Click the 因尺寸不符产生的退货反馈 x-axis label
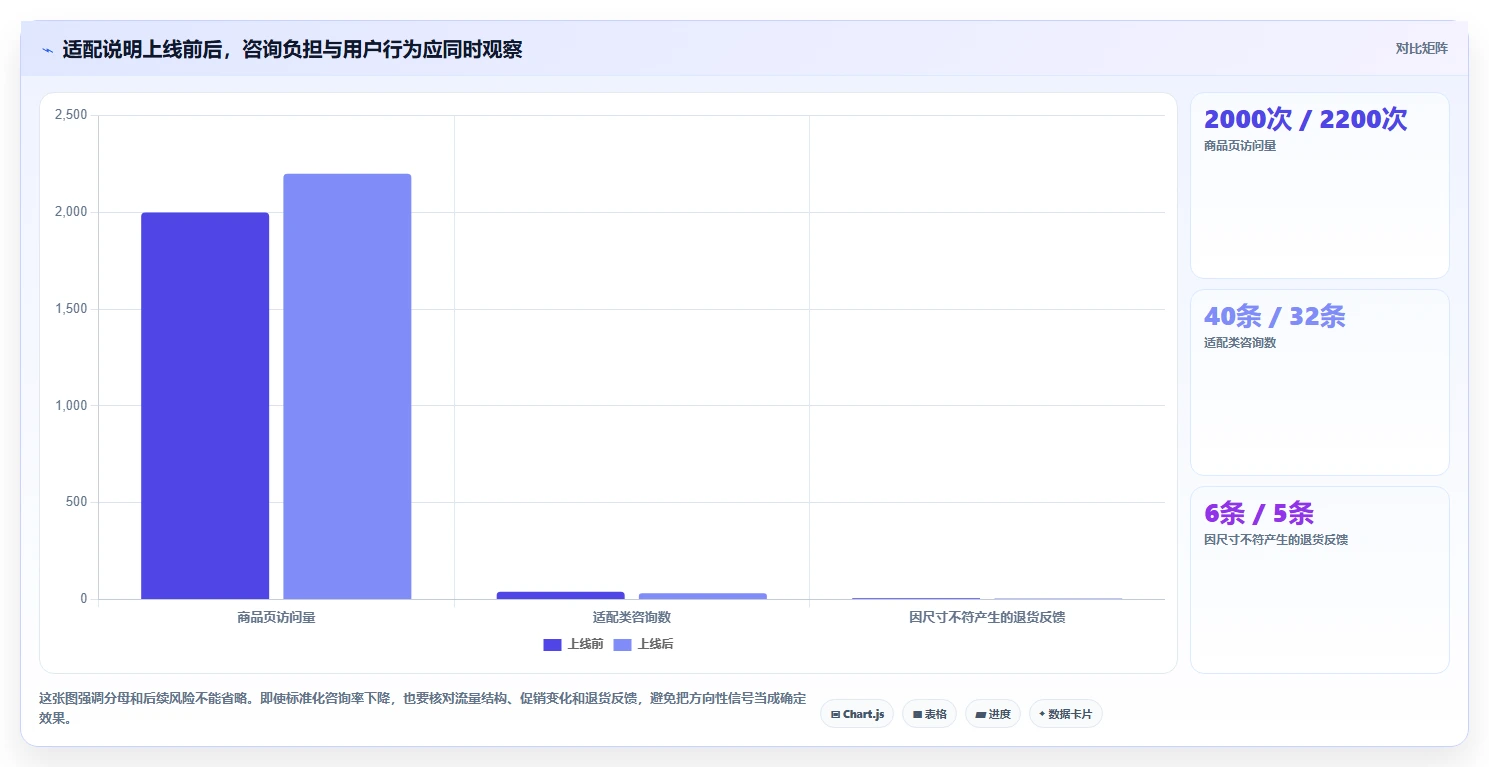Screen dimensions: 1489x767 click(987, 617)
